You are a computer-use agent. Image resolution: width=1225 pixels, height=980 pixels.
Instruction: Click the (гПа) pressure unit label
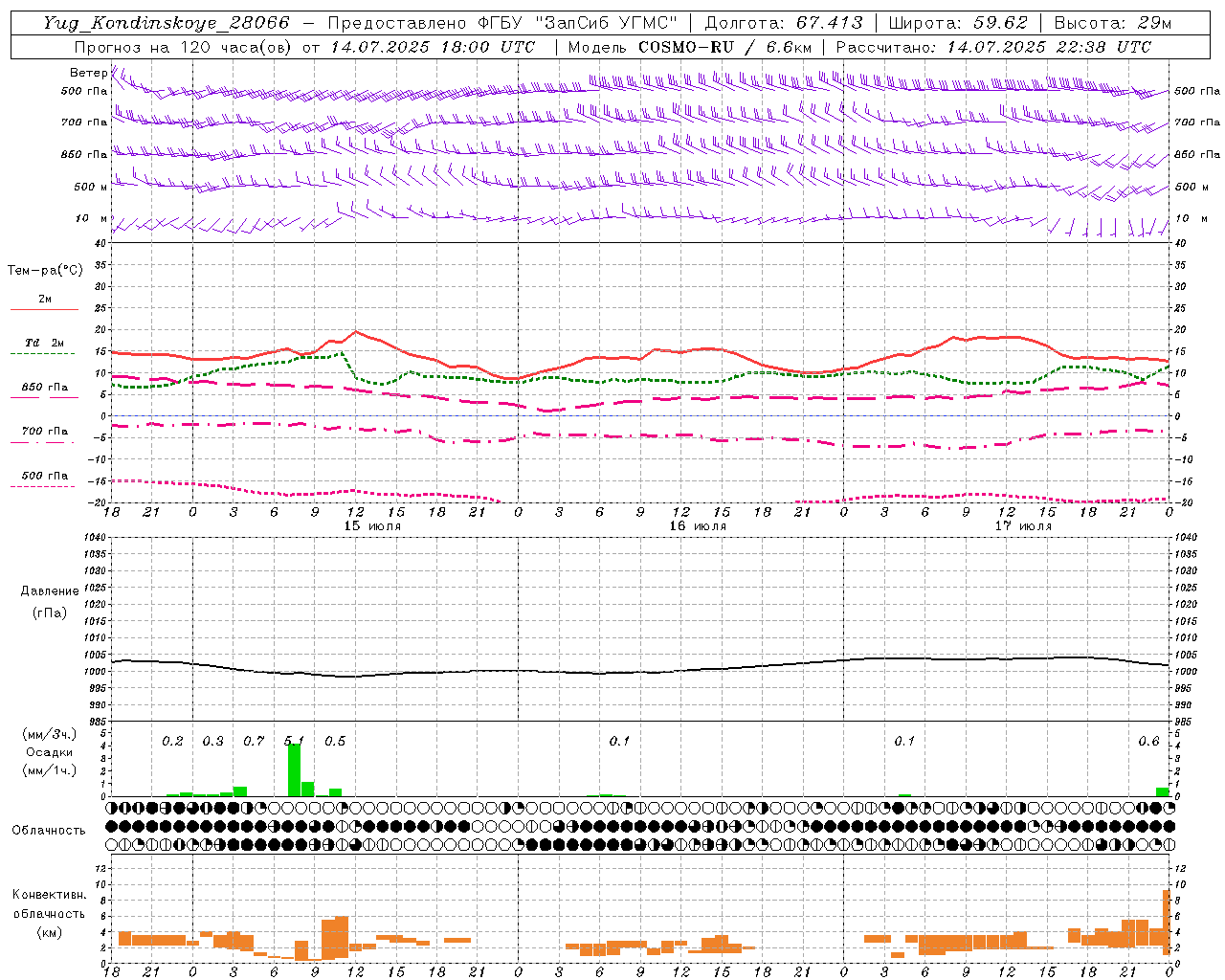tap(50, 612)
